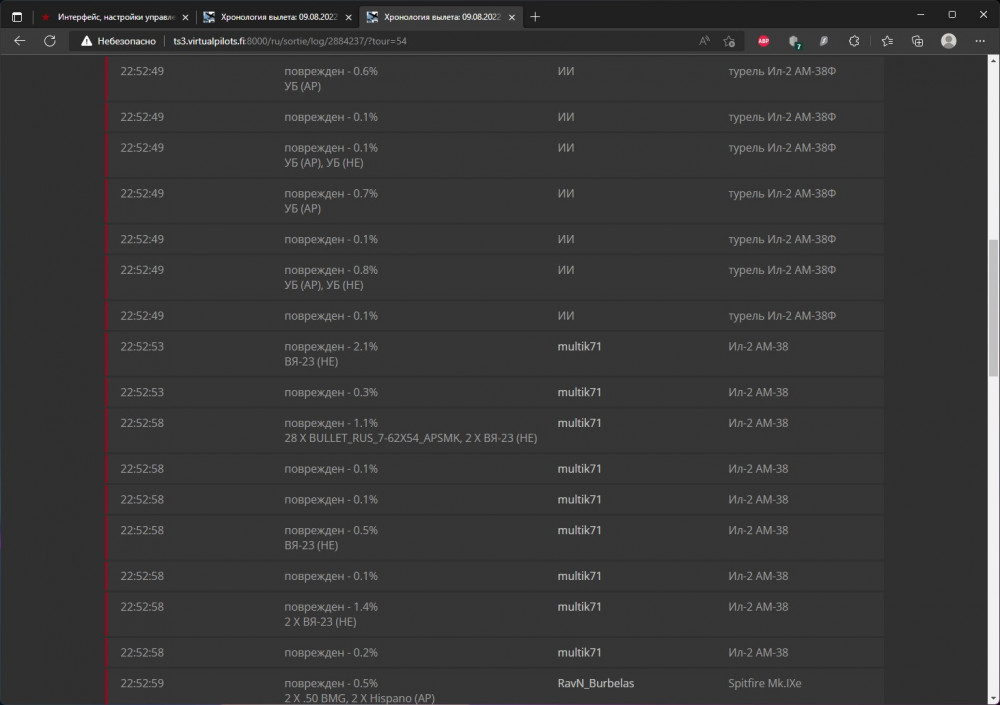Open the Favorites list

coord(887,41)
